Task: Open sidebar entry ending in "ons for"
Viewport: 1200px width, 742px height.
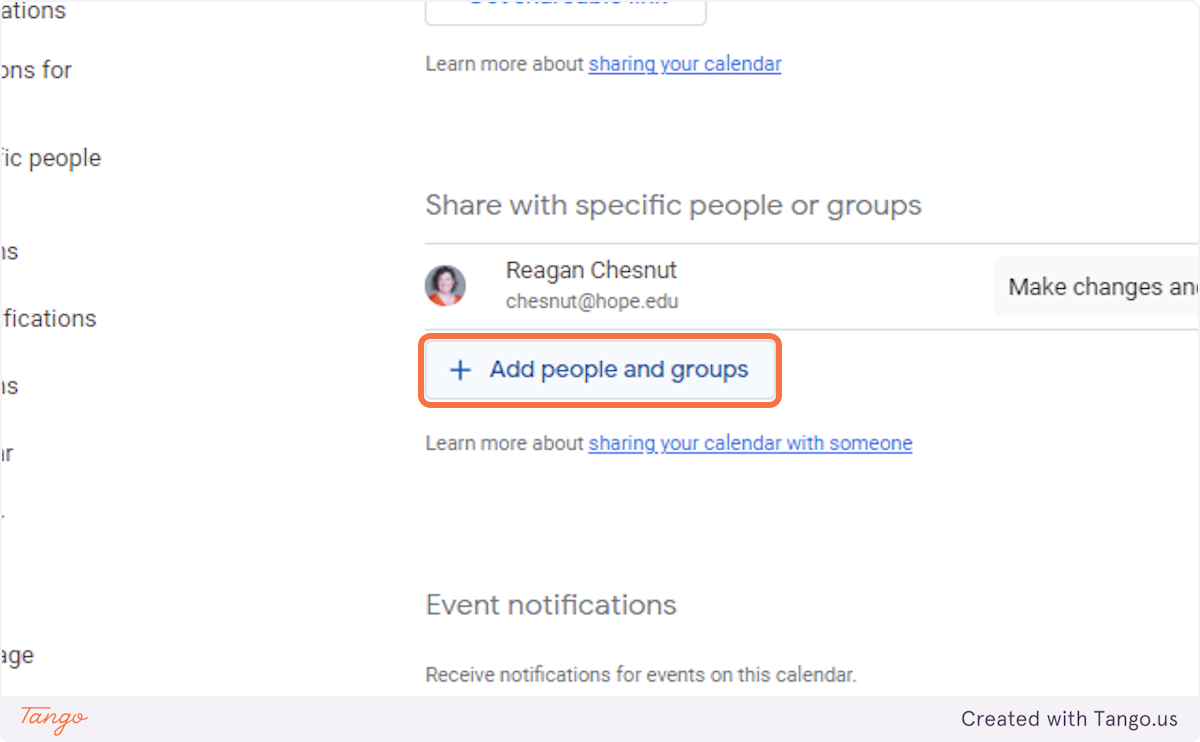Action: point(36,70)
